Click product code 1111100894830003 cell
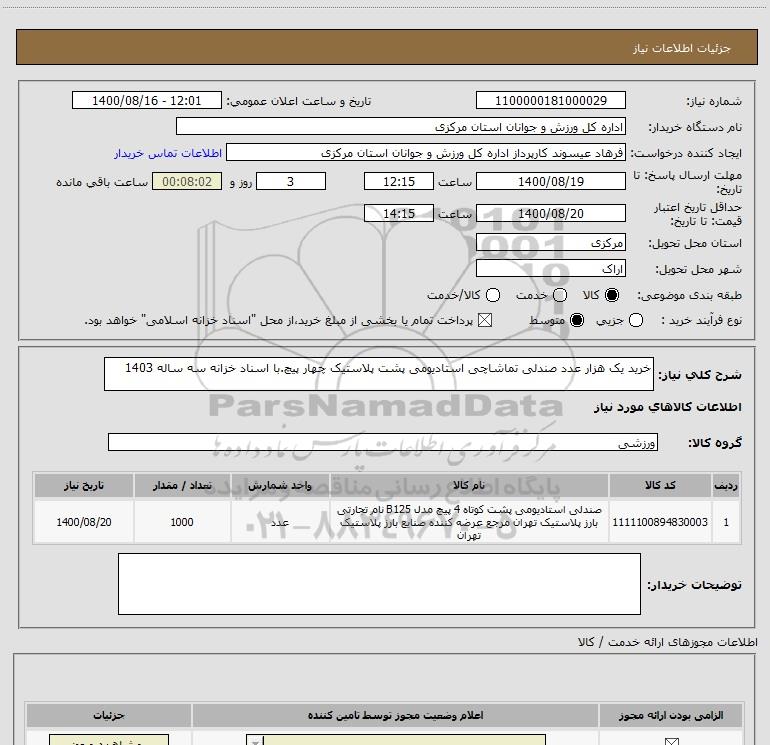 click(x=660, y=522)
